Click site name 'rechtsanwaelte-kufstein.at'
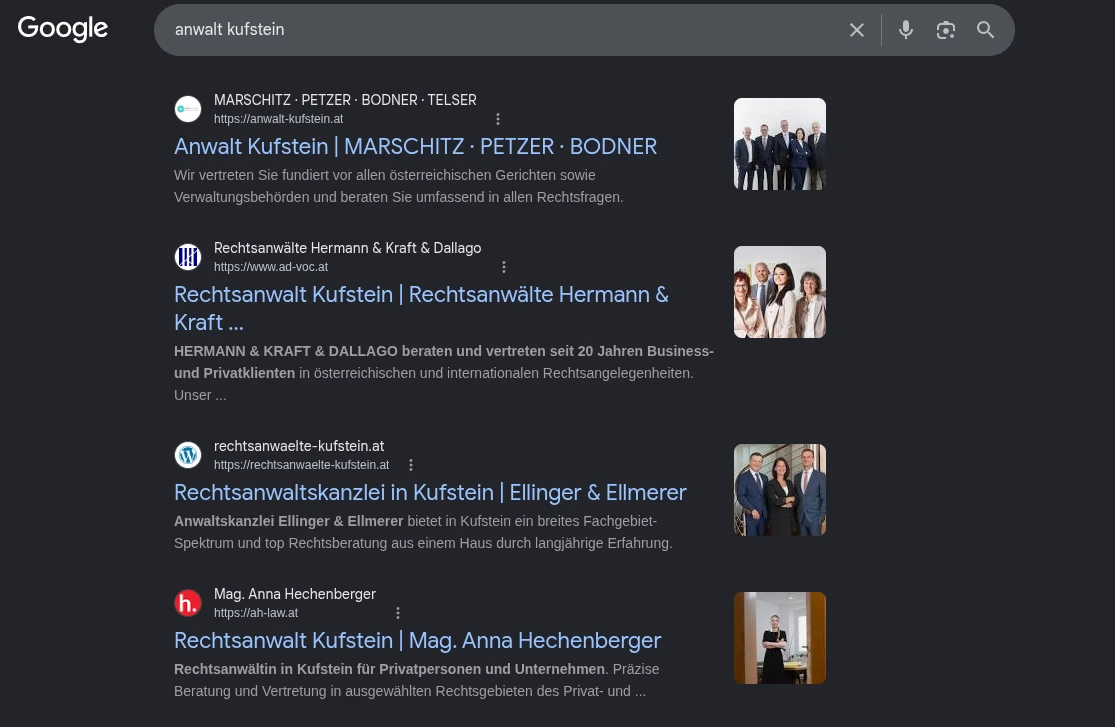The image size is (1115, 727). point(299,446)
